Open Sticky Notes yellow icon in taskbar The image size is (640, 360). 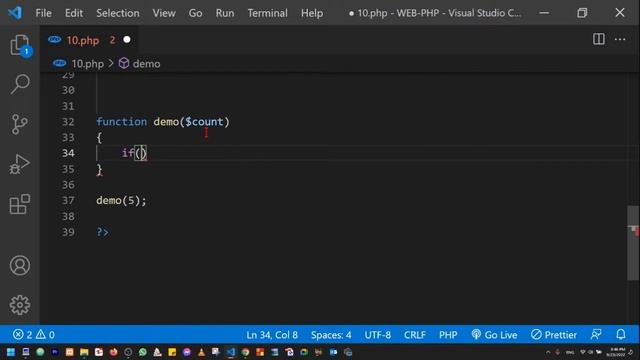click(172, 352)
